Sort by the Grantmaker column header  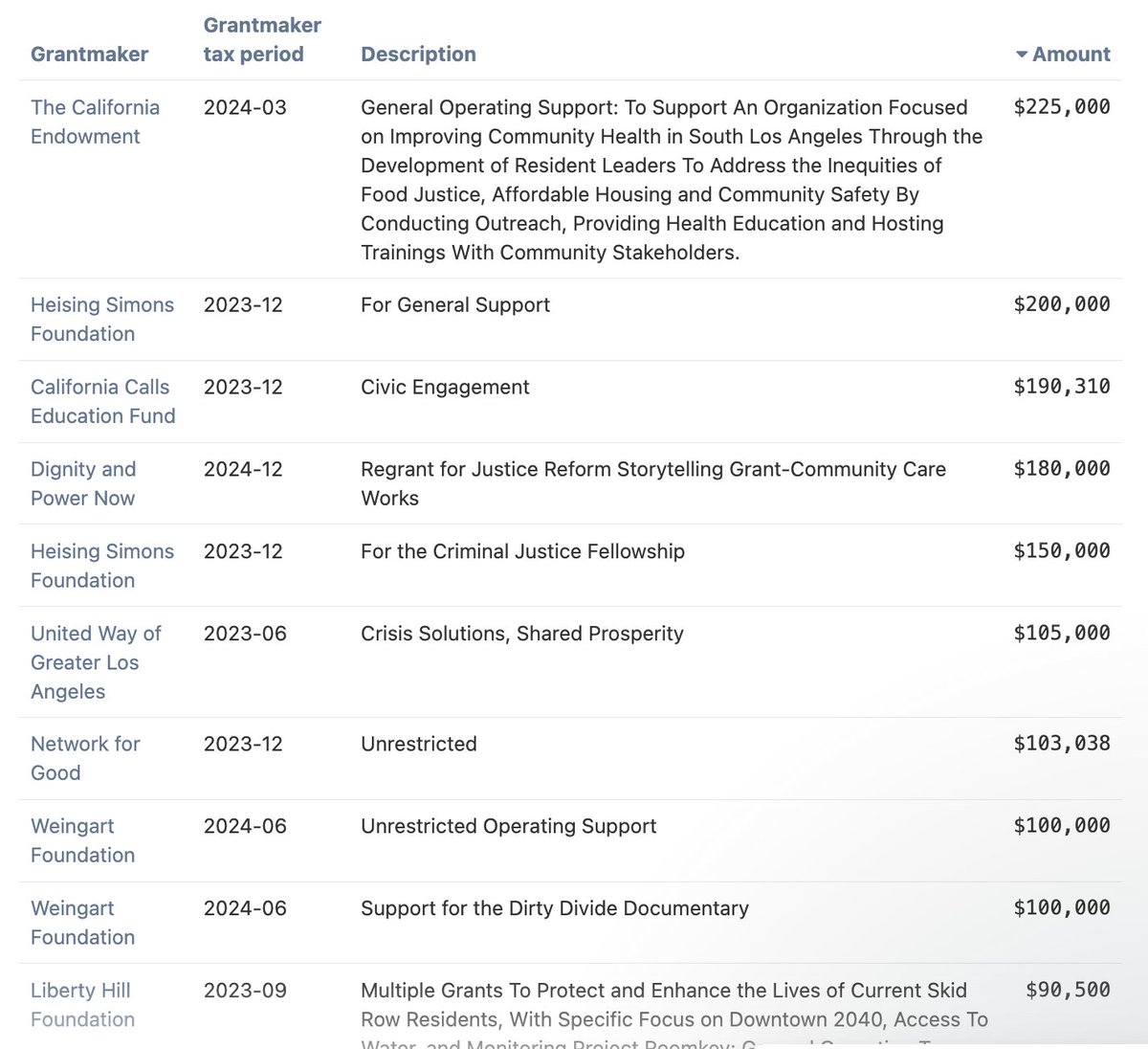[89, 55]
